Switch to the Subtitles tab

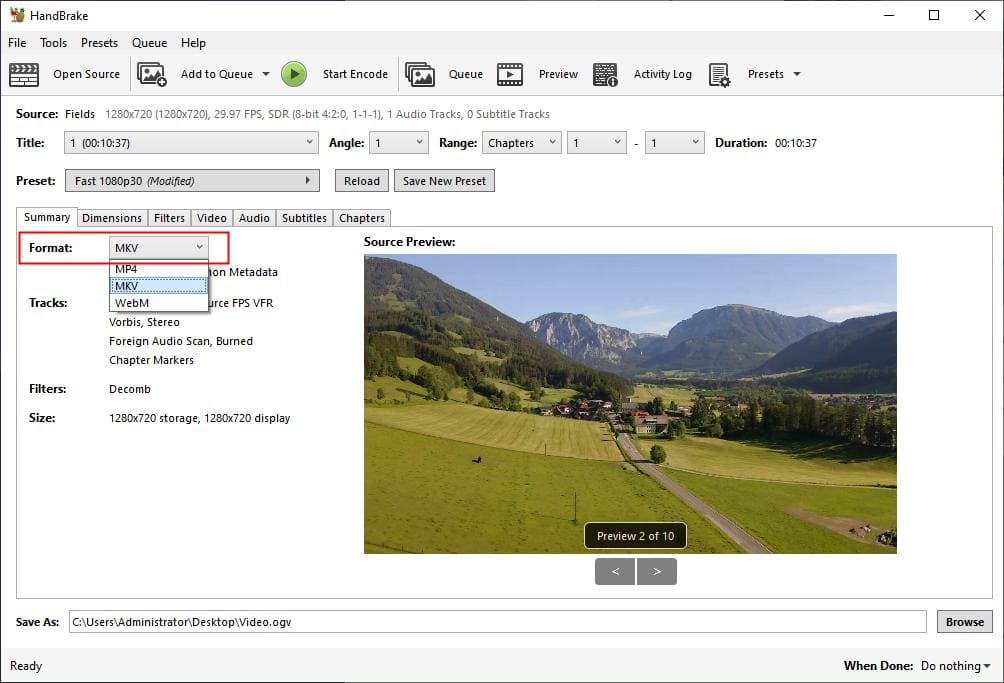click(304, 218)
